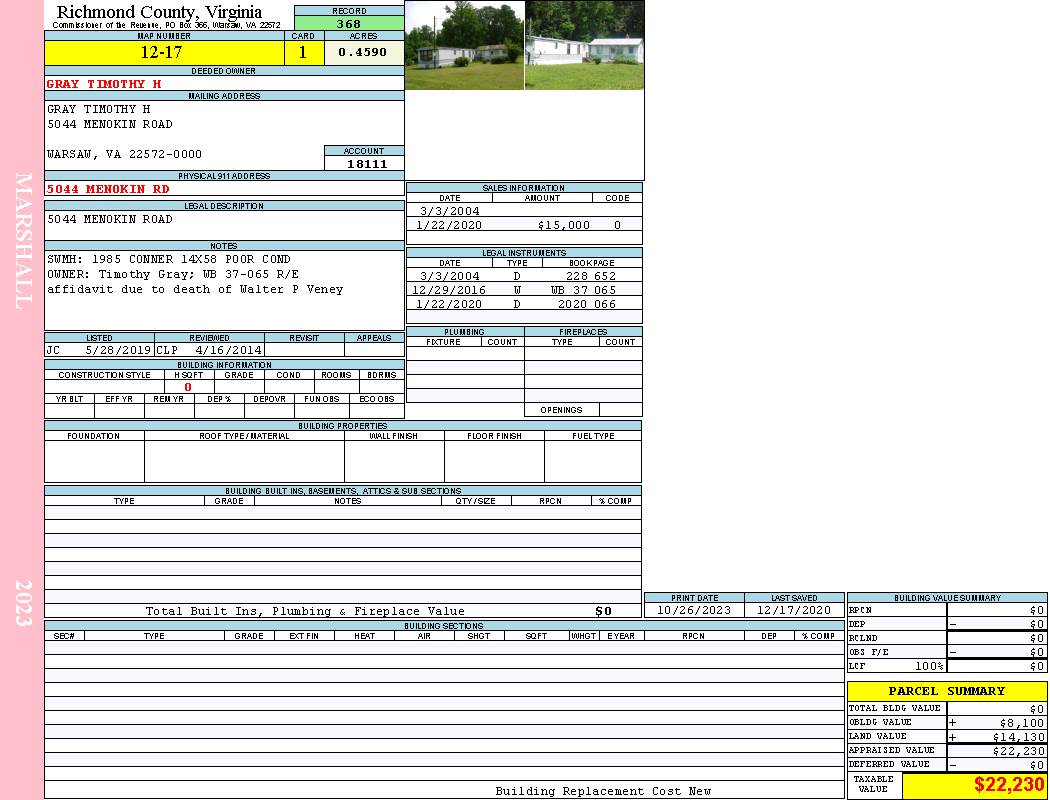Select the $15,000 sale amount
Screen dimensions: 1050x800
pos(564,225)
